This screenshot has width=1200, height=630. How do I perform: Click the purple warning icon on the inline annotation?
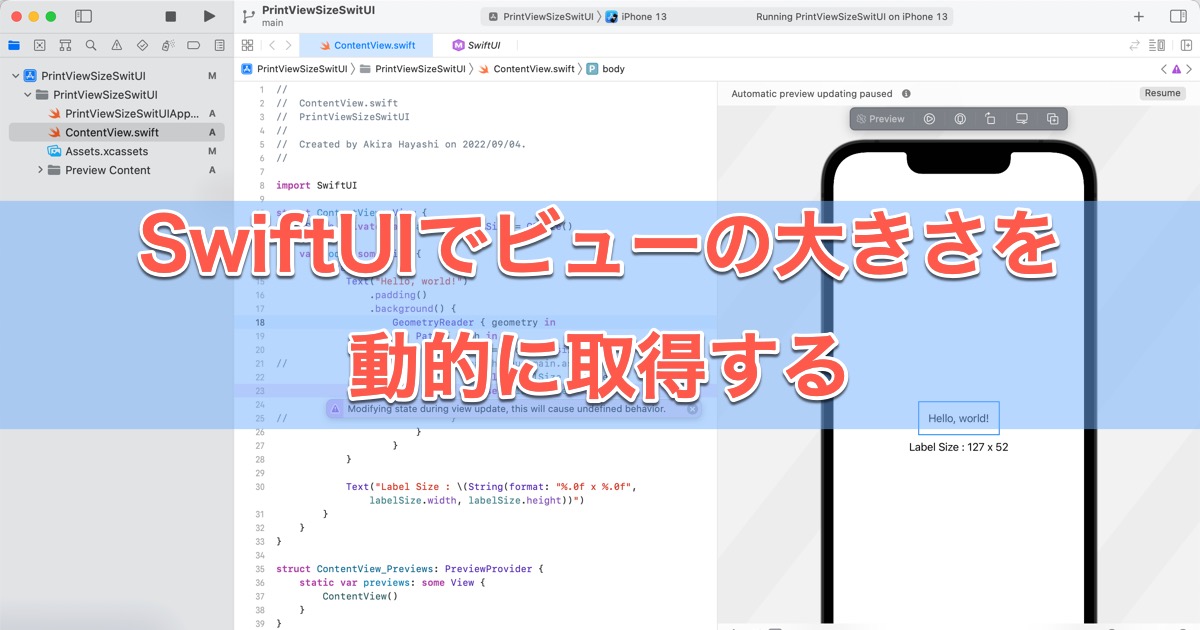(x=336, y=409)
